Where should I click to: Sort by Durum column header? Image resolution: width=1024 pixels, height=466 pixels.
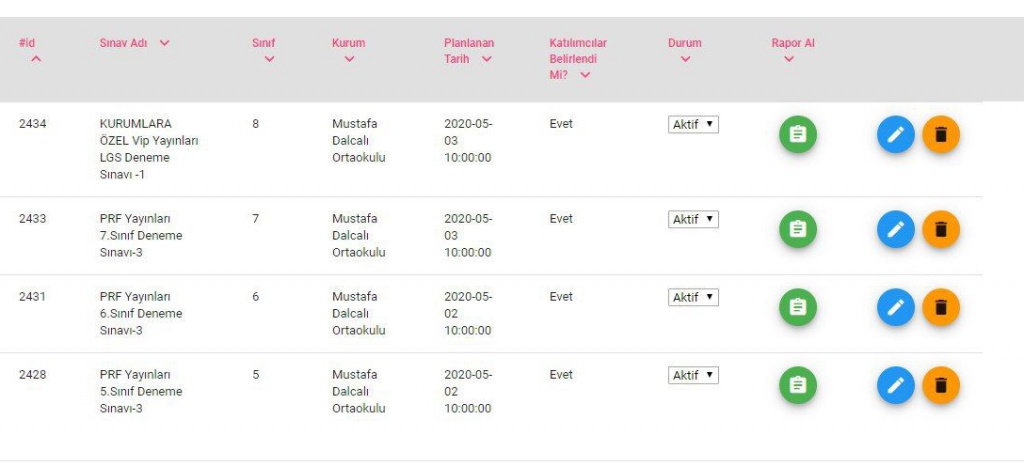pyautogui.click(x=684, y=50)
